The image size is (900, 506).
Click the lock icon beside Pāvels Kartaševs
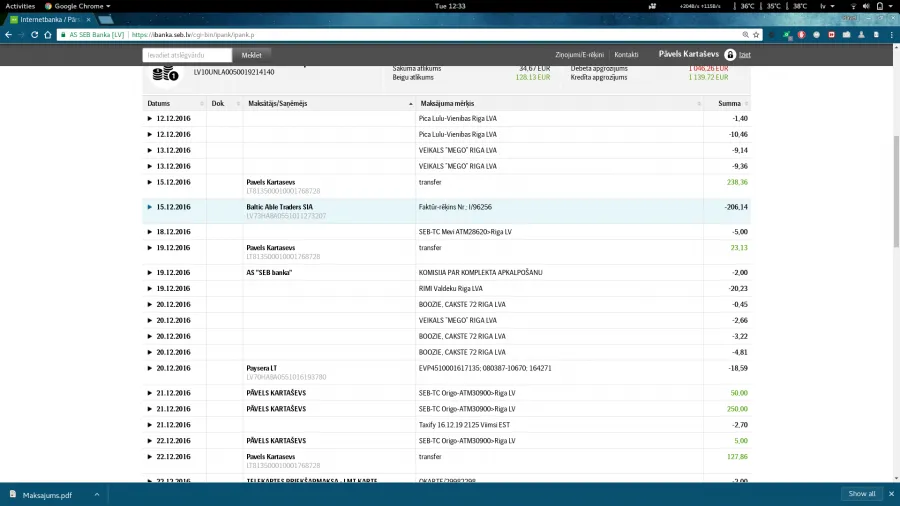click(730, 55)
